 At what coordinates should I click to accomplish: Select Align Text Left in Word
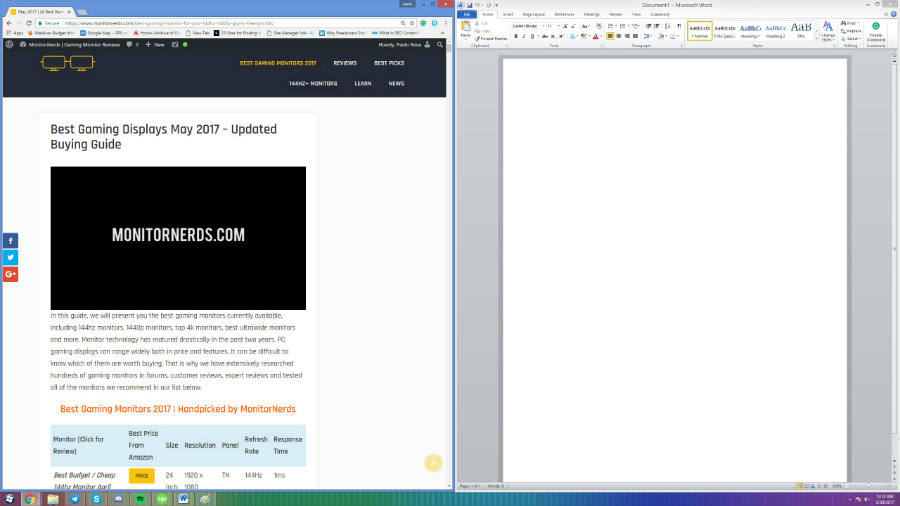610,36
